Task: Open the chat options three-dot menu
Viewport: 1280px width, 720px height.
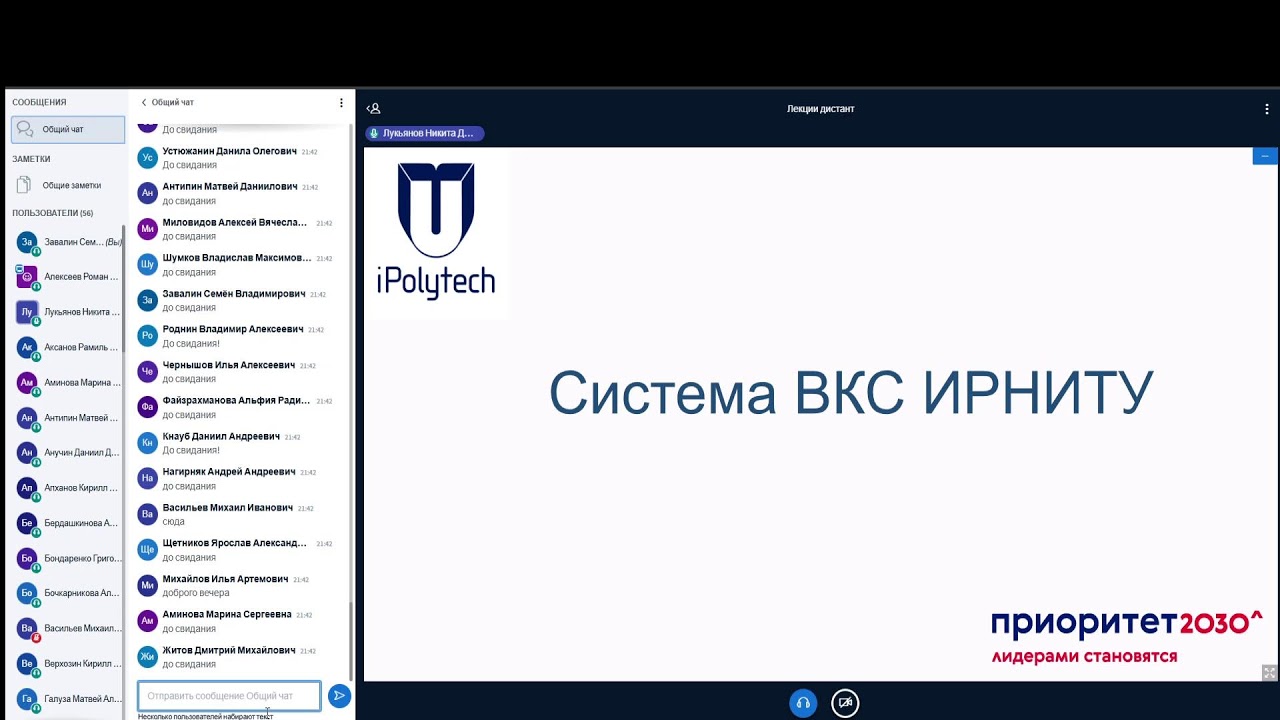Action: click(341, 102)
